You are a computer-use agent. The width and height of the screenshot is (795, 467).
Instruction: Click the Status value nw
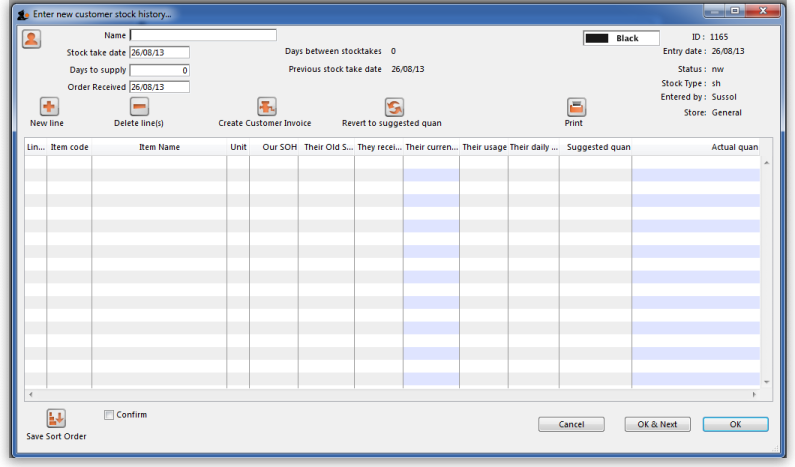pos(718,69)
